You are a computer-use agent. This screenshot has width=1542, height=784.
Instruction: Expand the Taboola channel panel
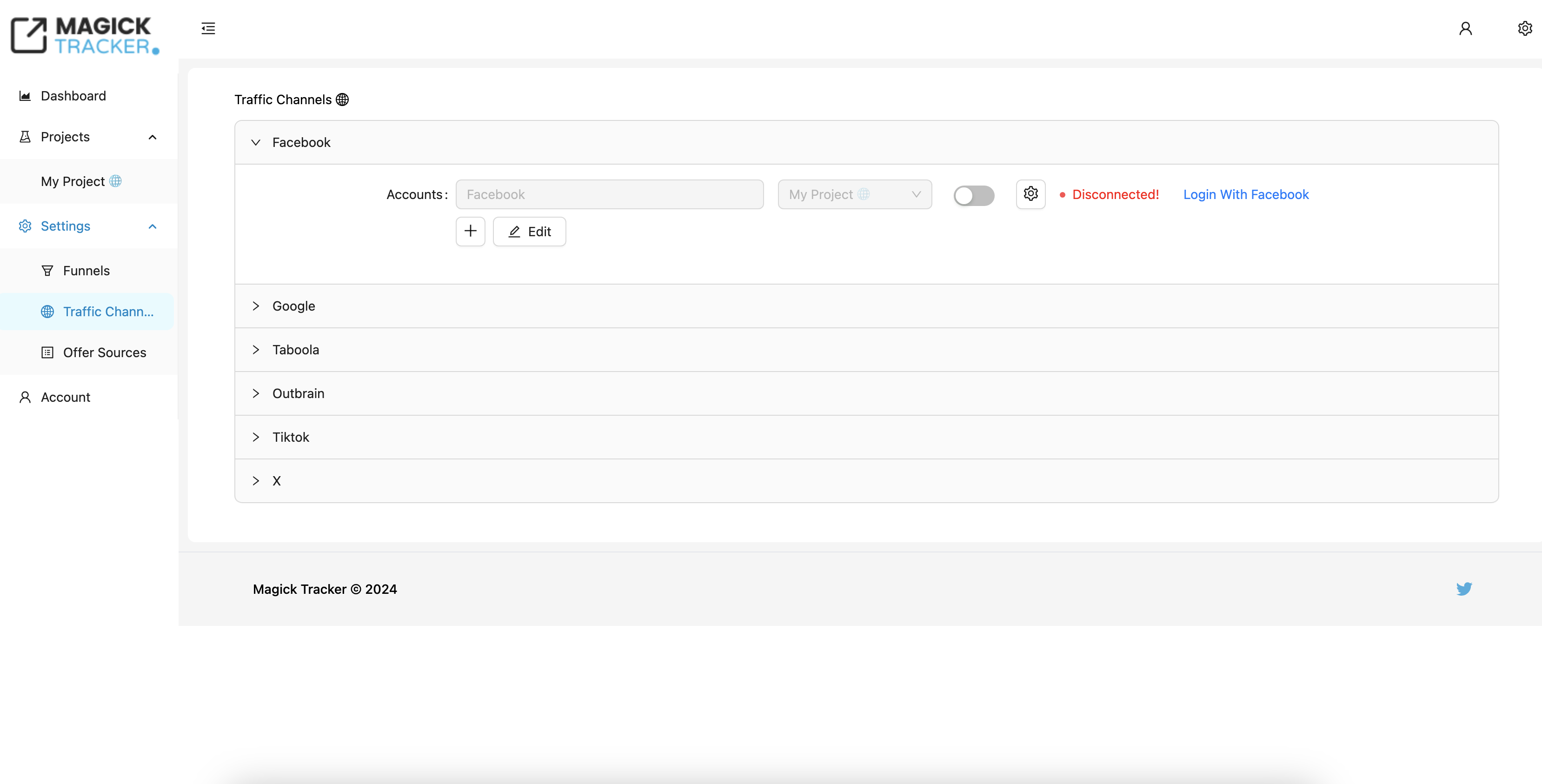[866, 350]
